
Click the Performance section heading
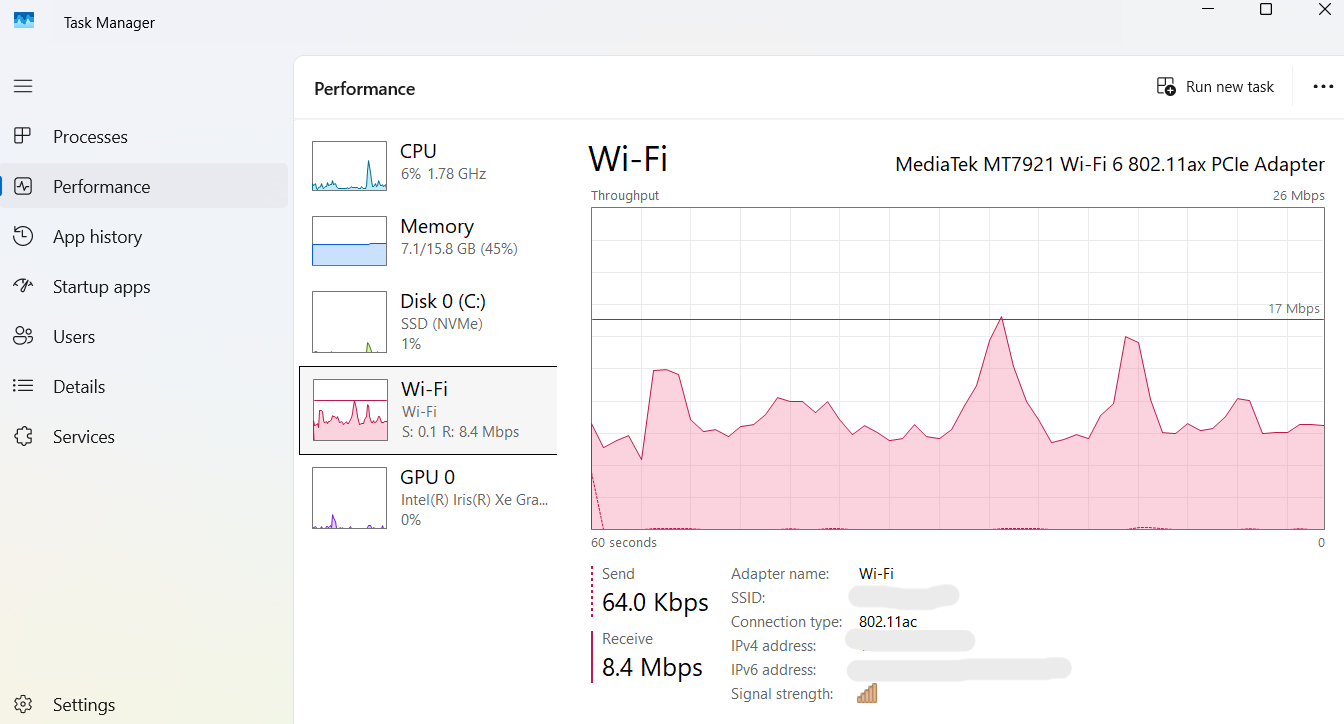pos(364,89)
